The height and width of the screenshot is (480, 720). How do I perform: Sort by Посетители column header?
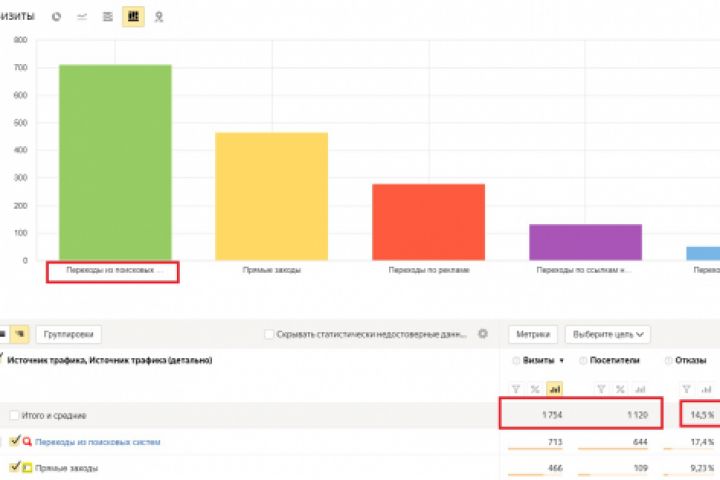614,361
